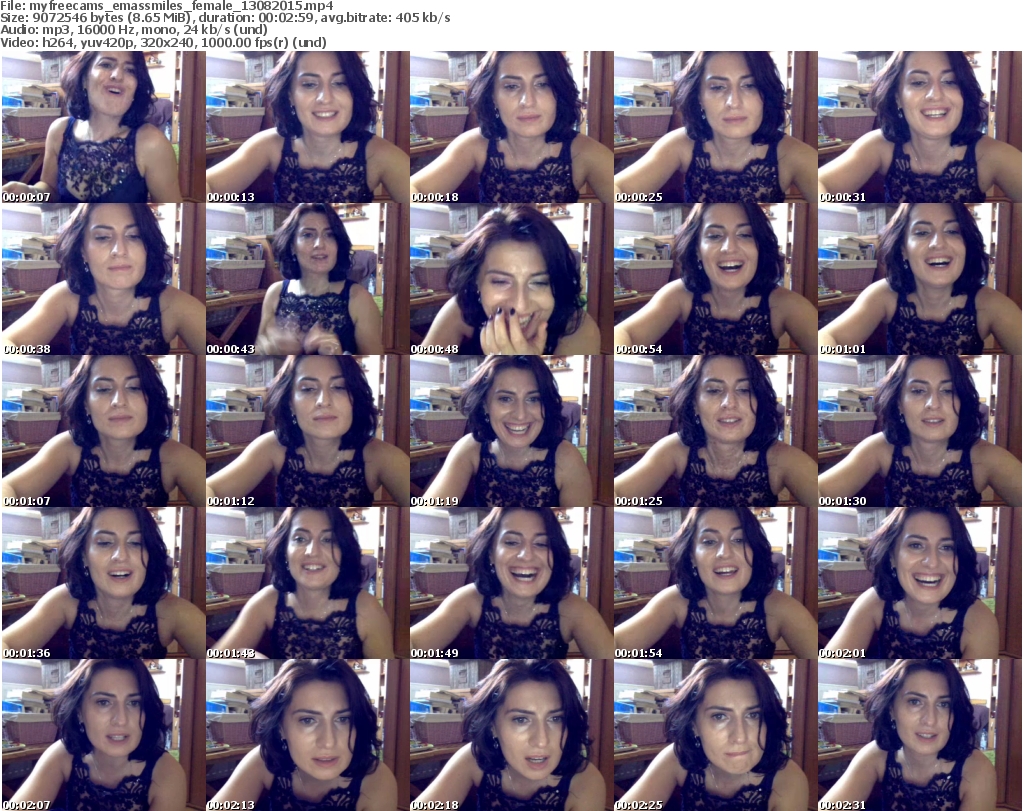Select the thumbnail frame stamped 00:00:07

(x=104, y=127)
